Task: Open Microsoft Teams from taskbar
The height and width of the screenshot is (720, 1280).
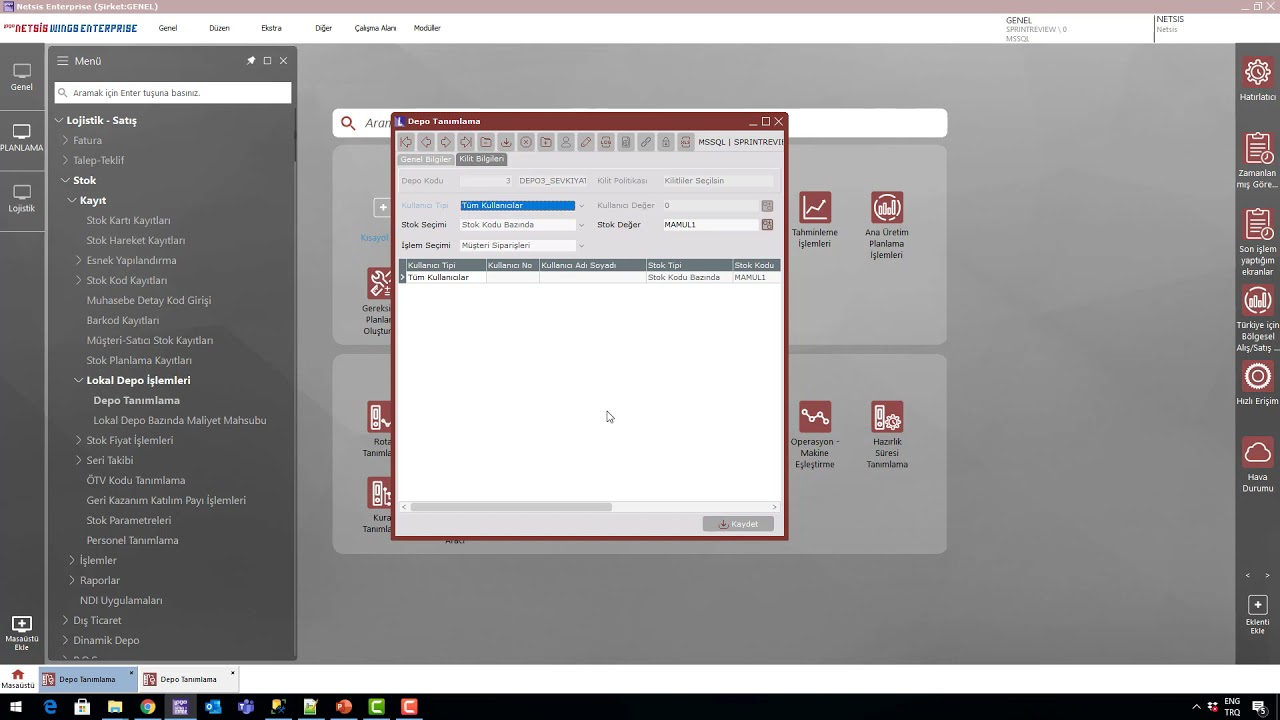Action: coord(245,707)
